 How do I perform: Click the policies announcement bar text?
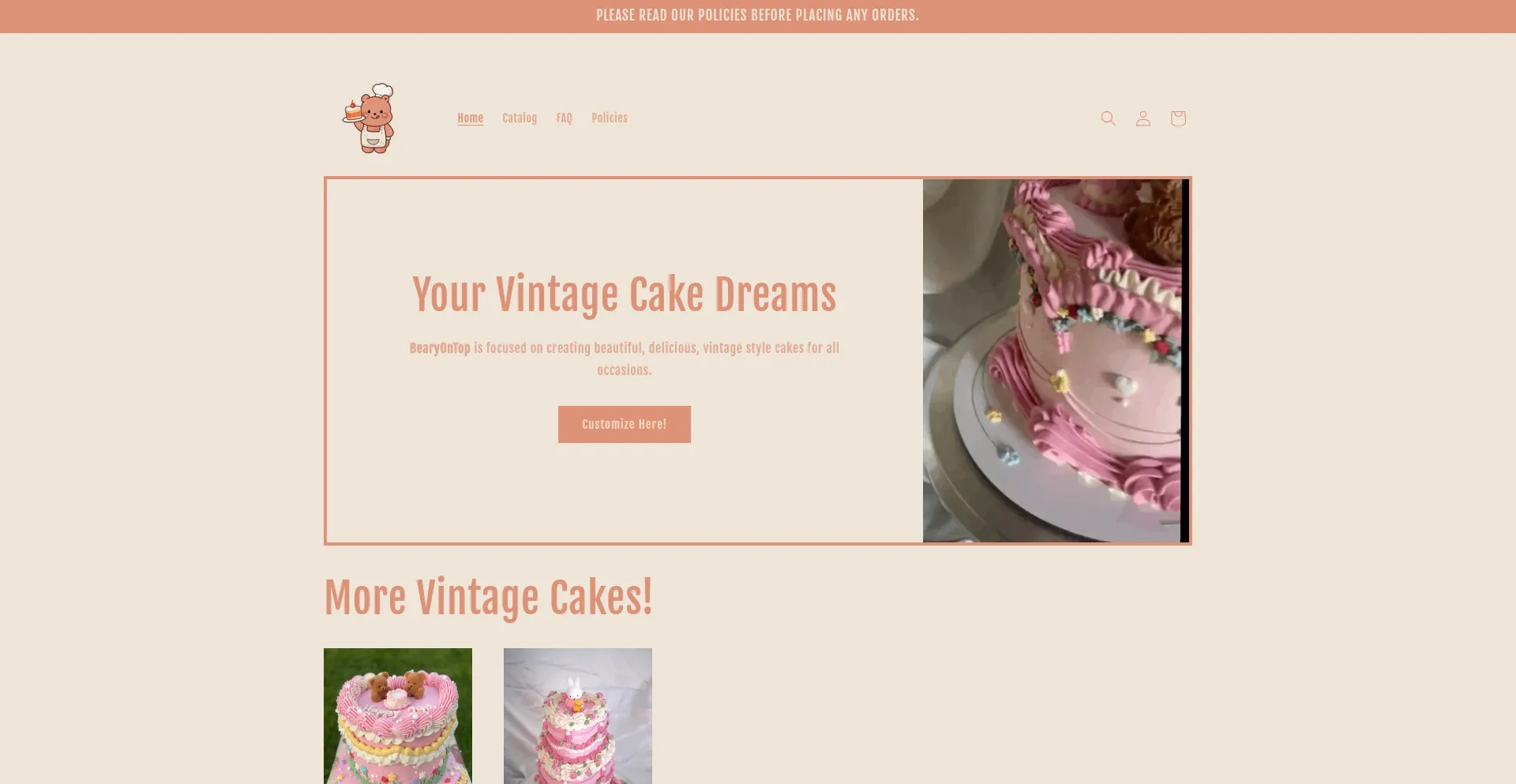[x=757, y=16]
